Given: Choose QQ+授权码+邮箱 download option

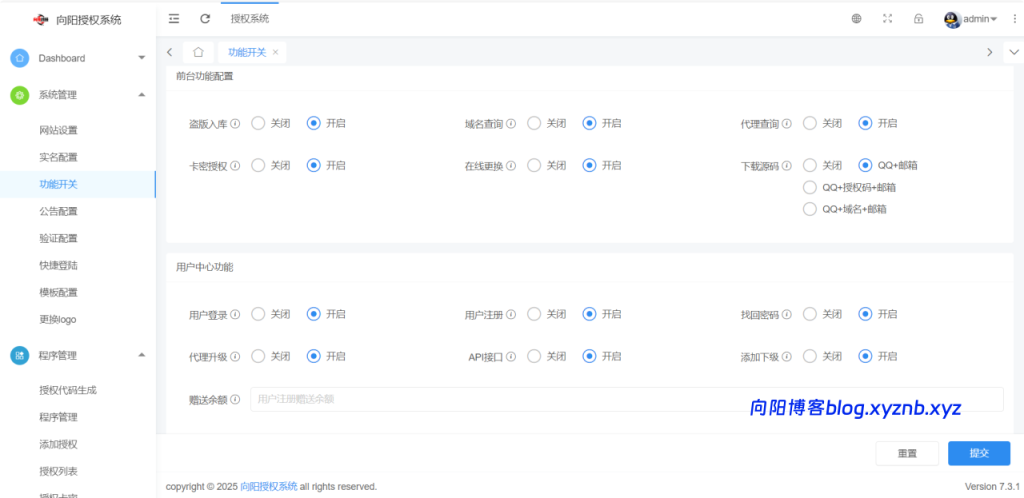Looking at the screenshot, I should [810, 187].
